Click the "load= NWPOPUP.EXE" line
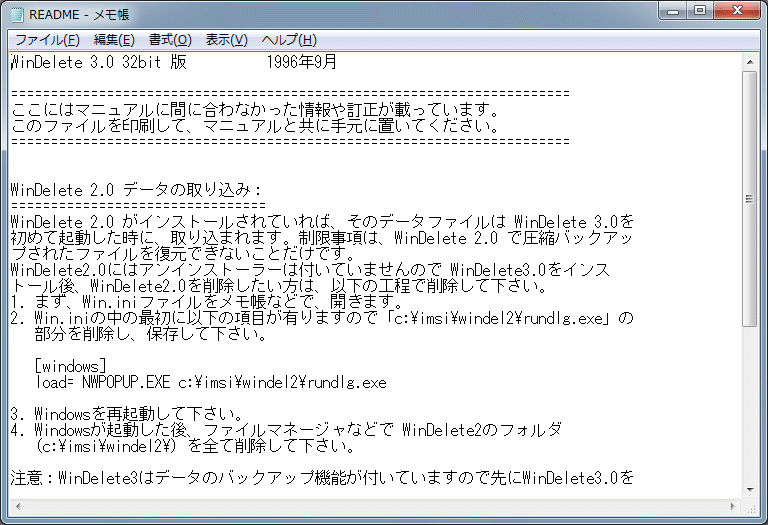768x525 pixels. 211,382
